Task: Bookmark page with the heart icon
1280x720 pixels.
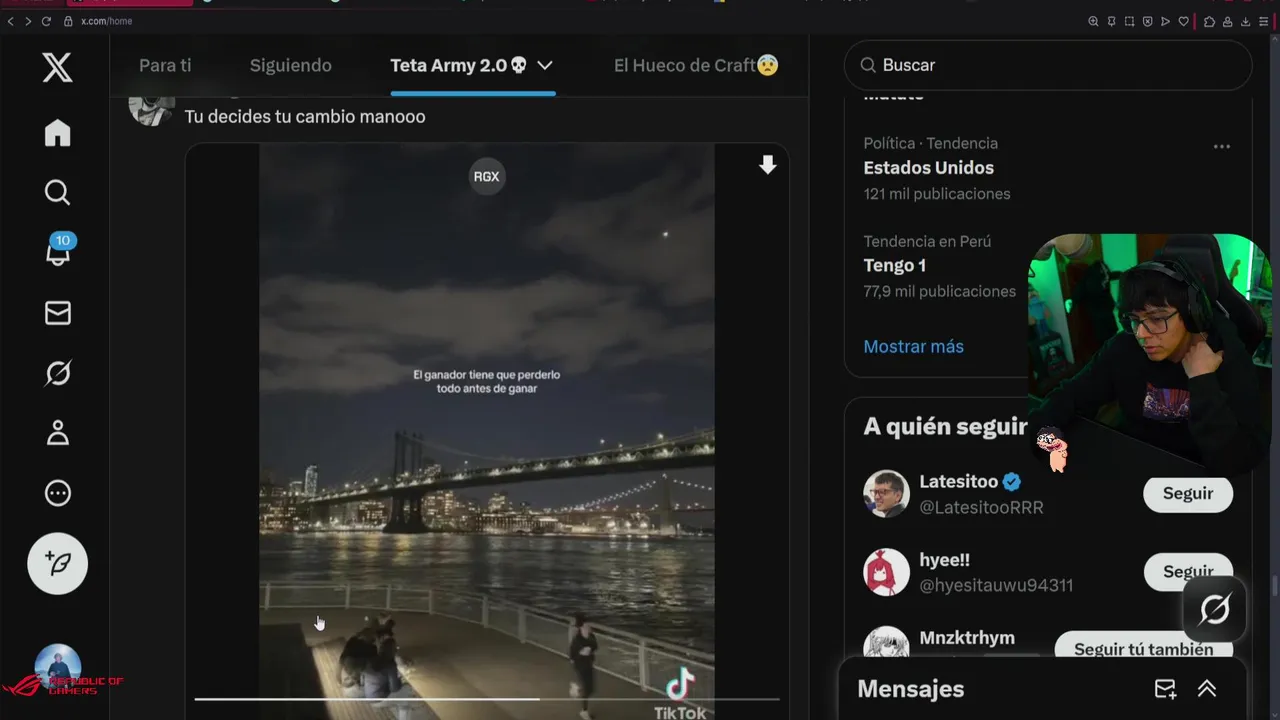Action: tap(1183, 21)
